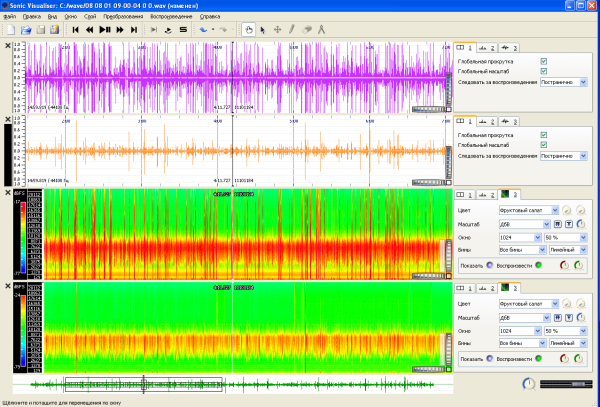Toggle green Воспроизвести indicator in upper spectrogram properties

pyautogui.click(x=538, y=265)
